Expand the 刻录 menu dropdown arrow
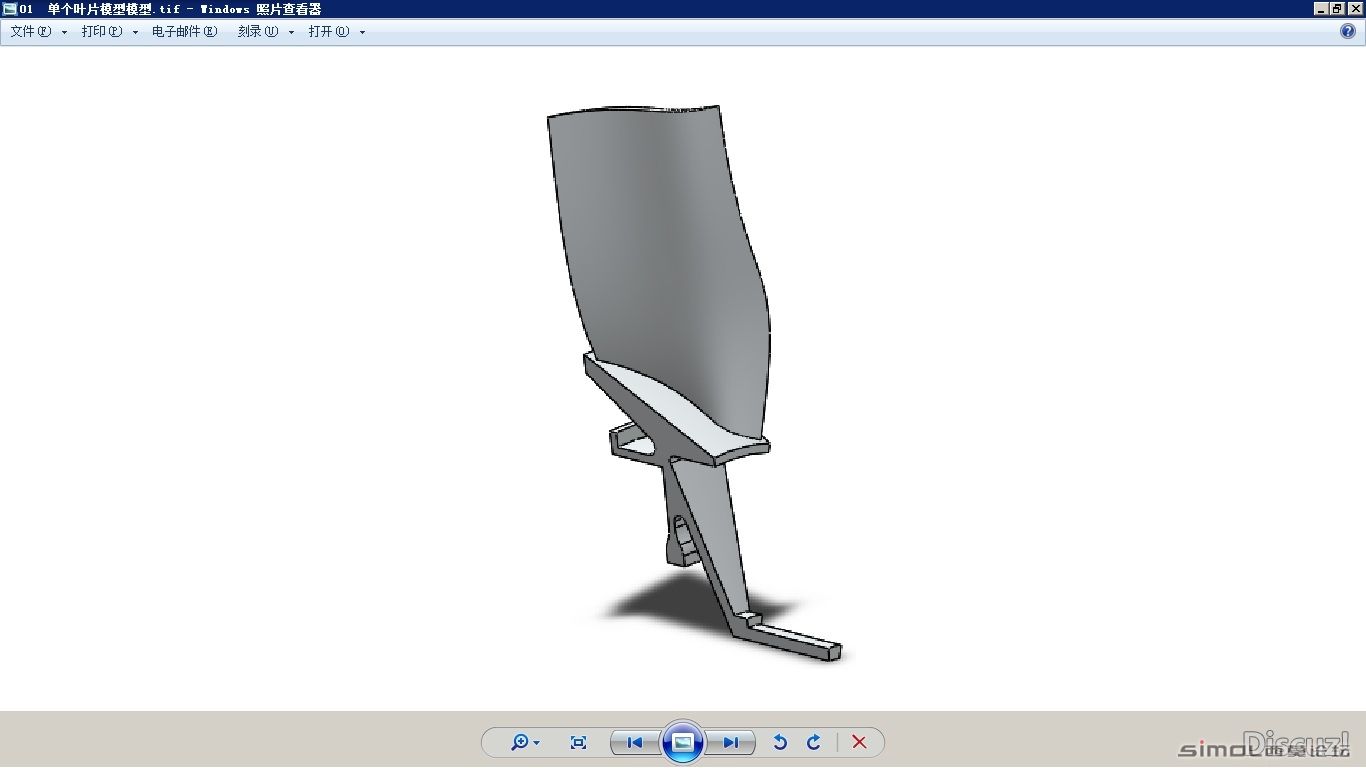This screenshot has height=768, width=1366. tap(291, 32)
